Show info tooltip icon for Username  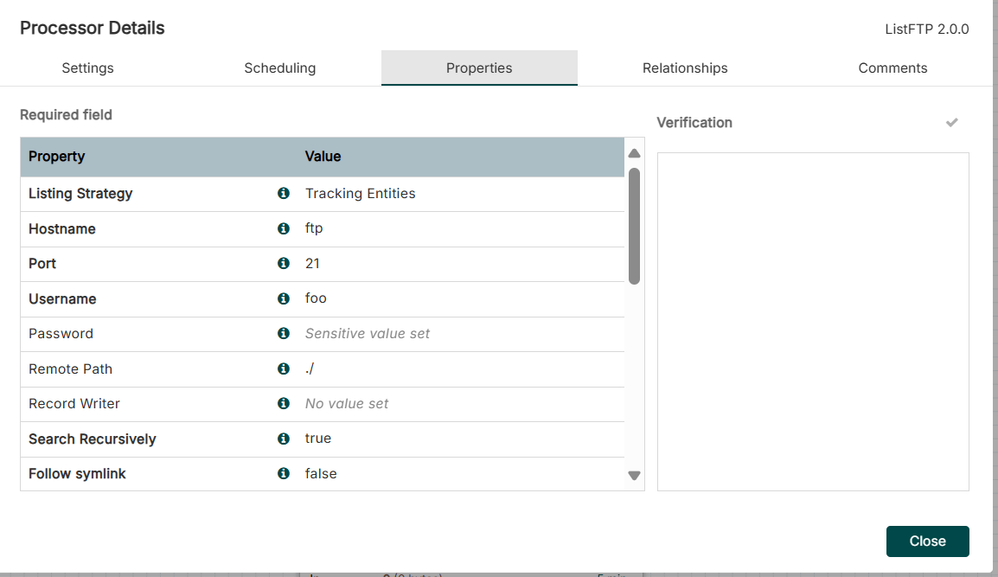pos(283,299)
